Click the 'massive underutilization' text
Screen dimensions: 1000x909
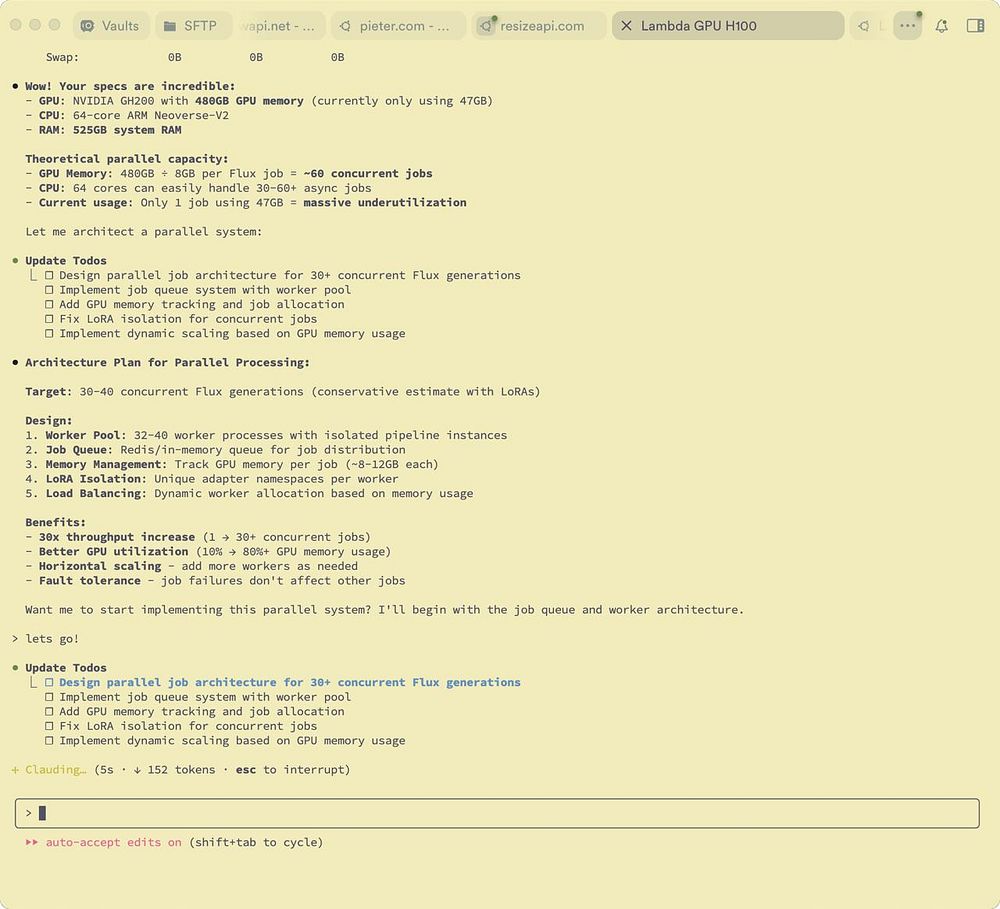[x=385, y=202]
